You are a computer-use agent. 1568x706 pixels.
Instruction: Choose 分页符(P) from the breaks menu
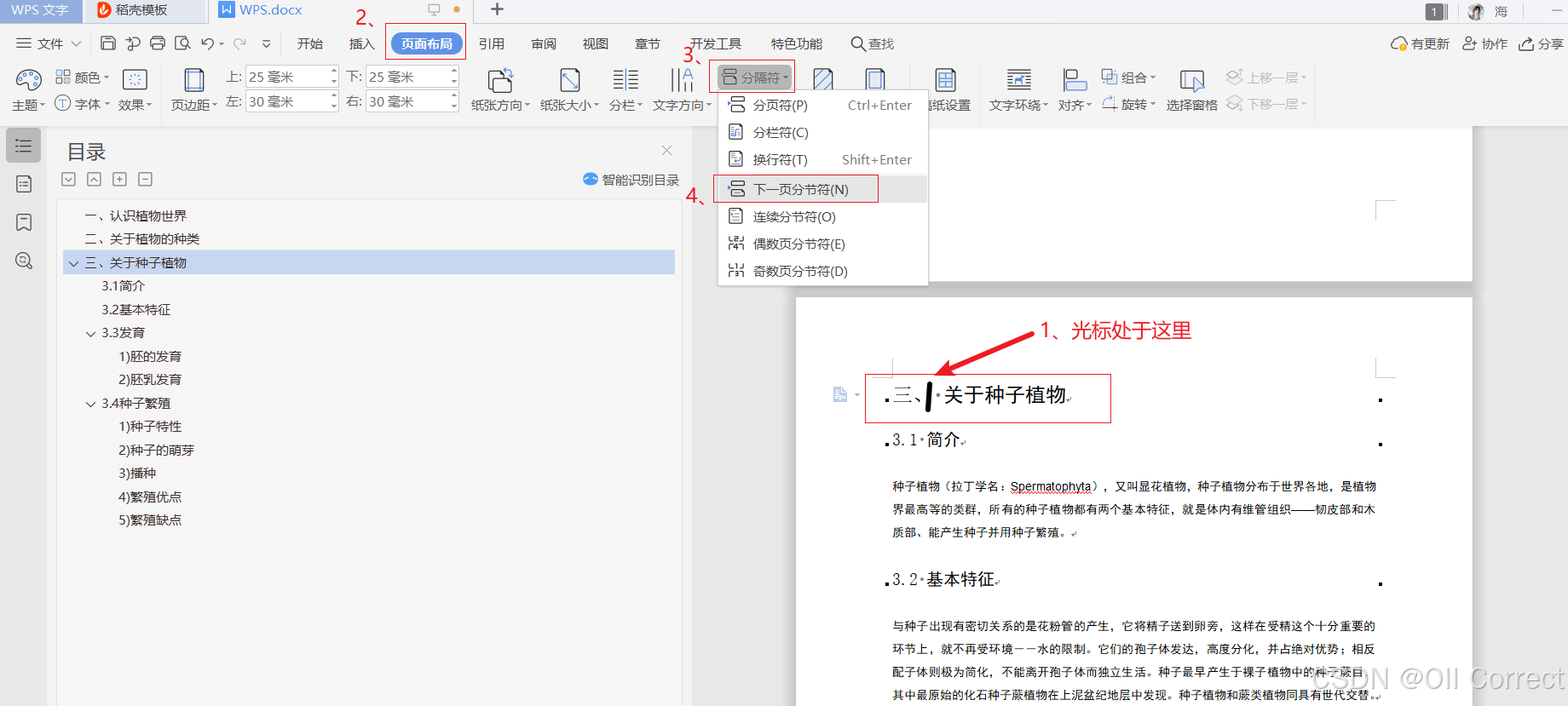click(823, 106)
